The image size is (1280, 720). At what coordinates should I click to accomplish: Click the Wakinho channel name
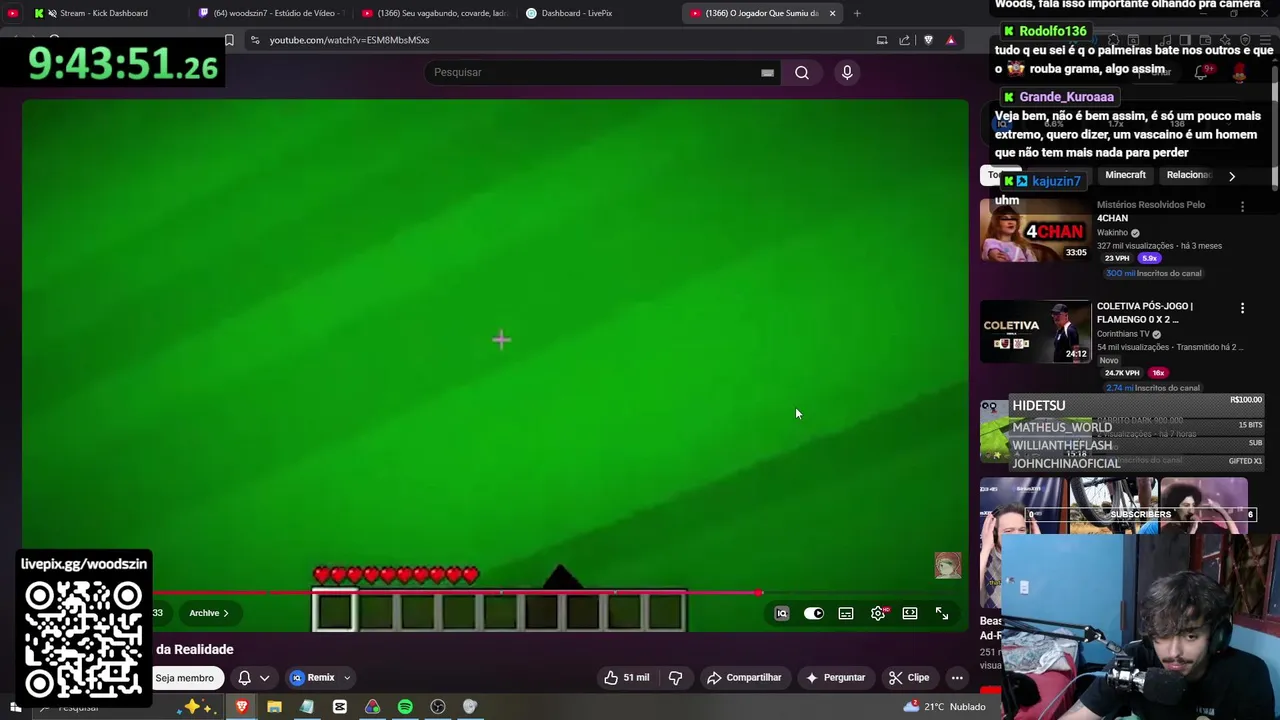[x=1112, y=233]
